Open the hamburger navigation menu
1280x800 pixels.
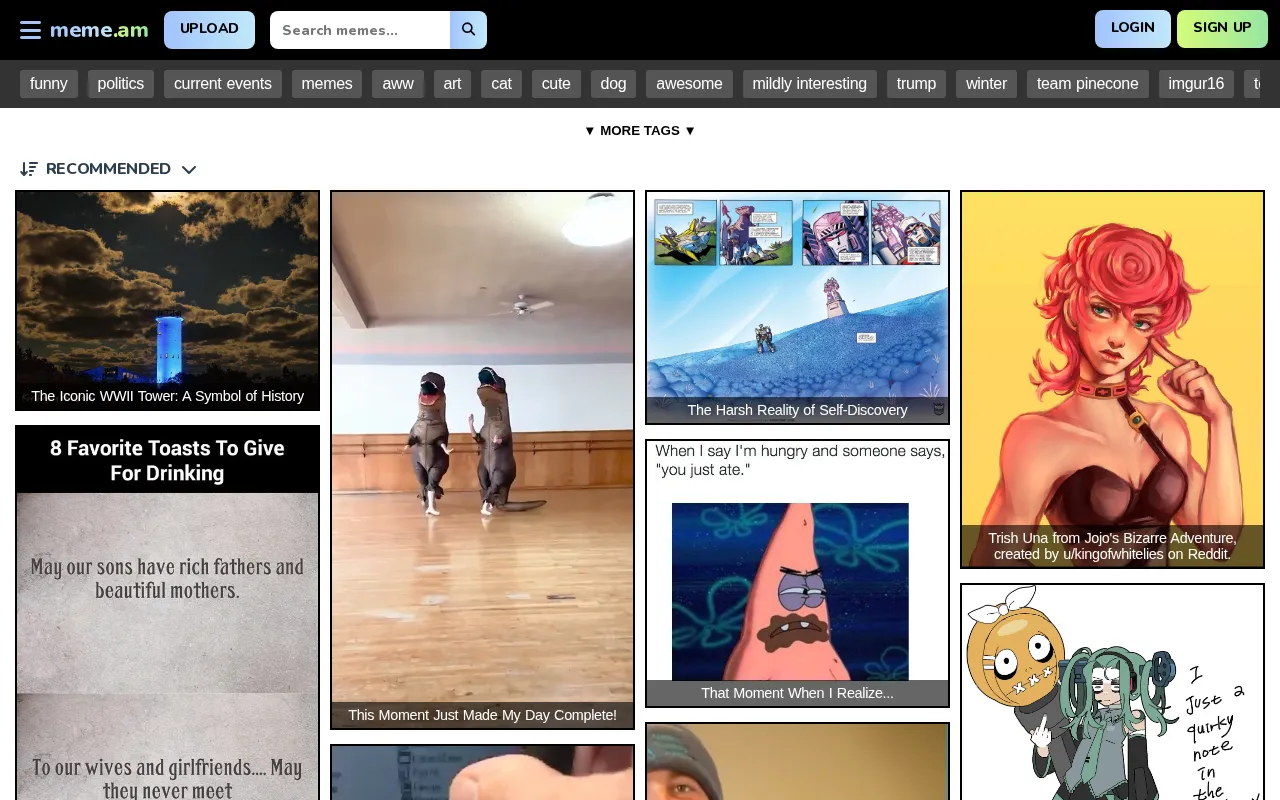pos(30,30)
